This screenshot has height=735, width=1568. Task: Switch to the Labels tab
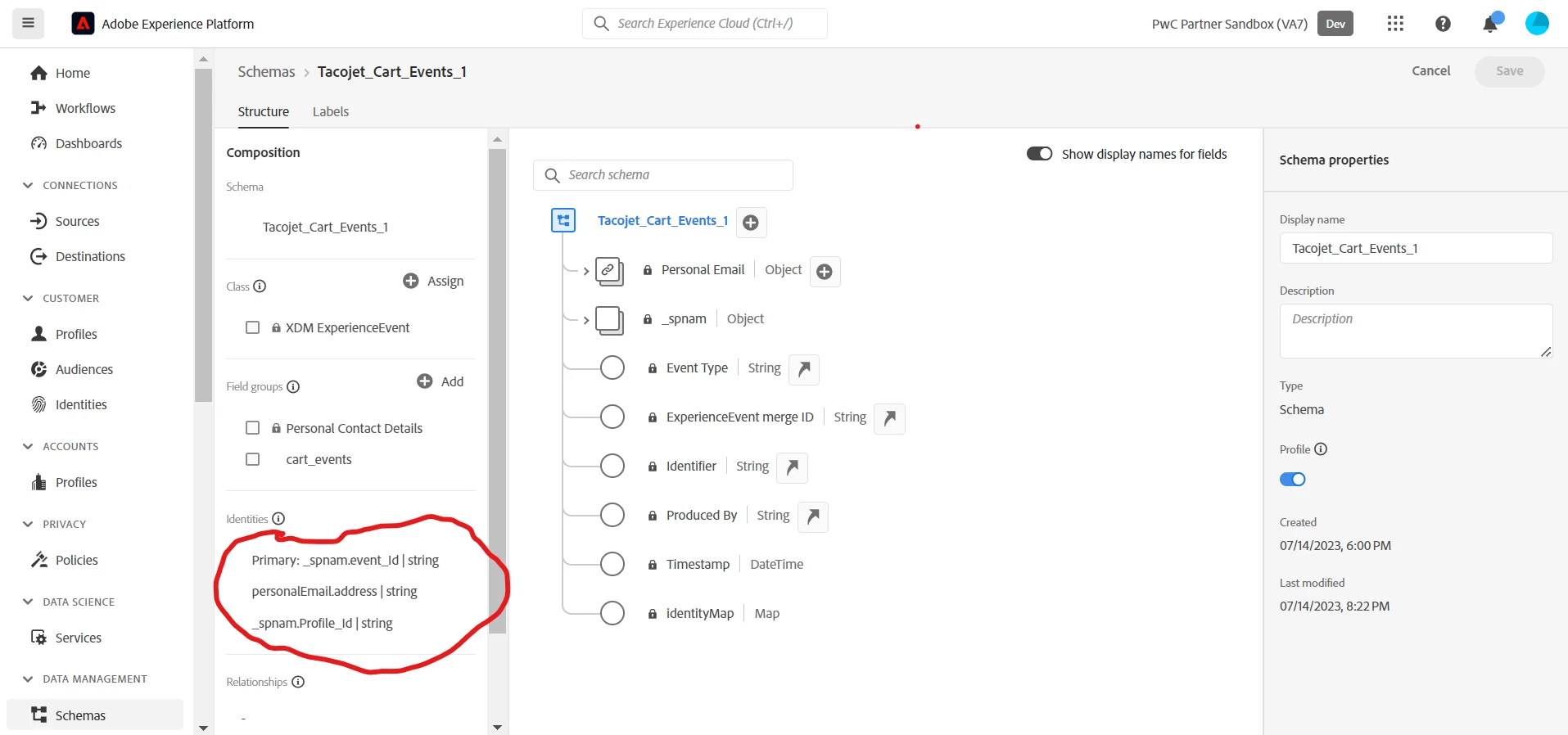[331, 111]
